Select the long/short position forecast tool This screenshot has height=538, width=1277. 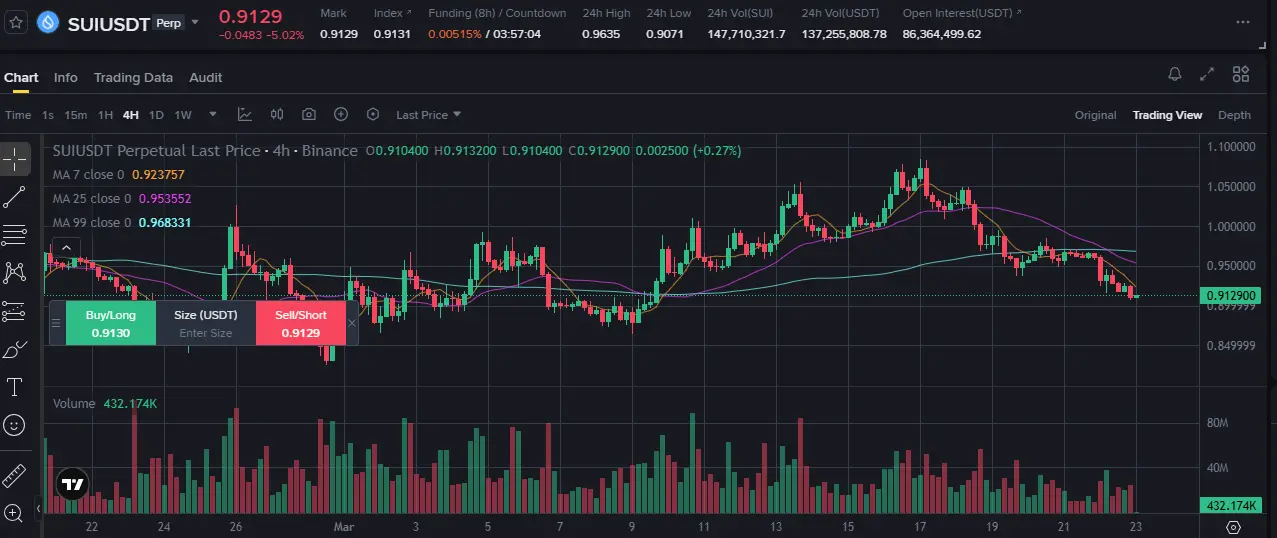15,311
